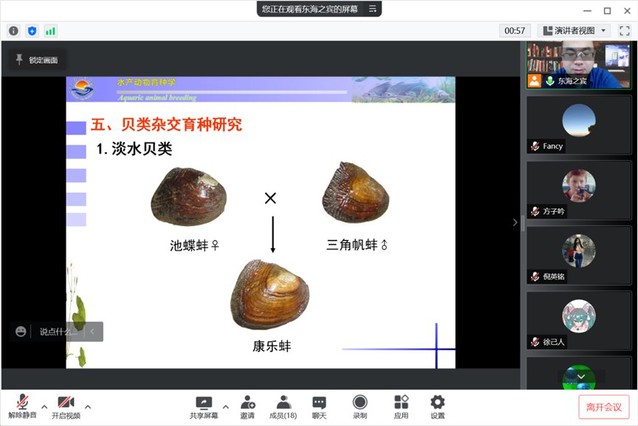Expand video options arrow

click(x=88, y=406)
